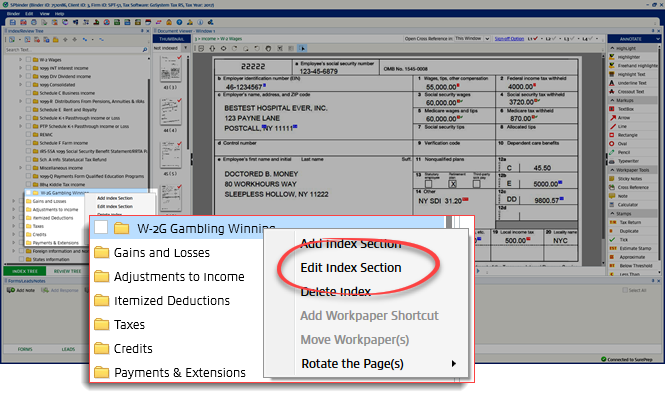Click the THUMBNAIL panel header button
The height and width of the screenshot is (403, 665).
click(171, 39)
